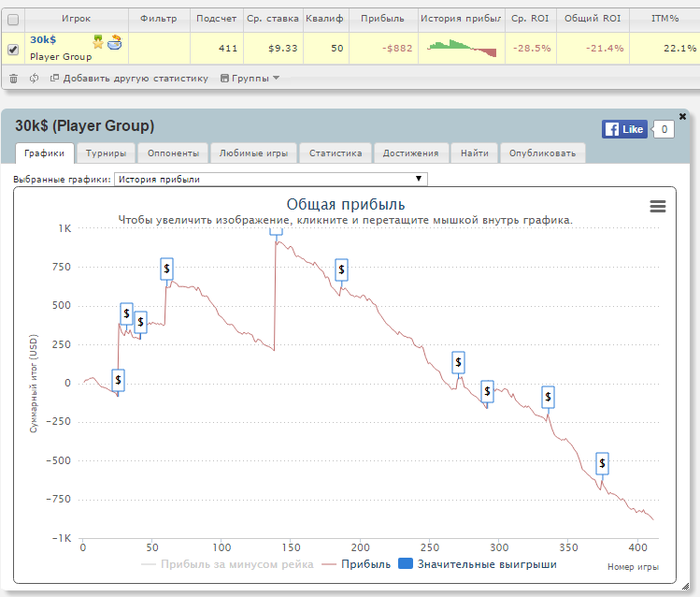The image size is (700, 597).
Task: Sort by Ср. ставка column header
Action: click(x=273, y=19)
